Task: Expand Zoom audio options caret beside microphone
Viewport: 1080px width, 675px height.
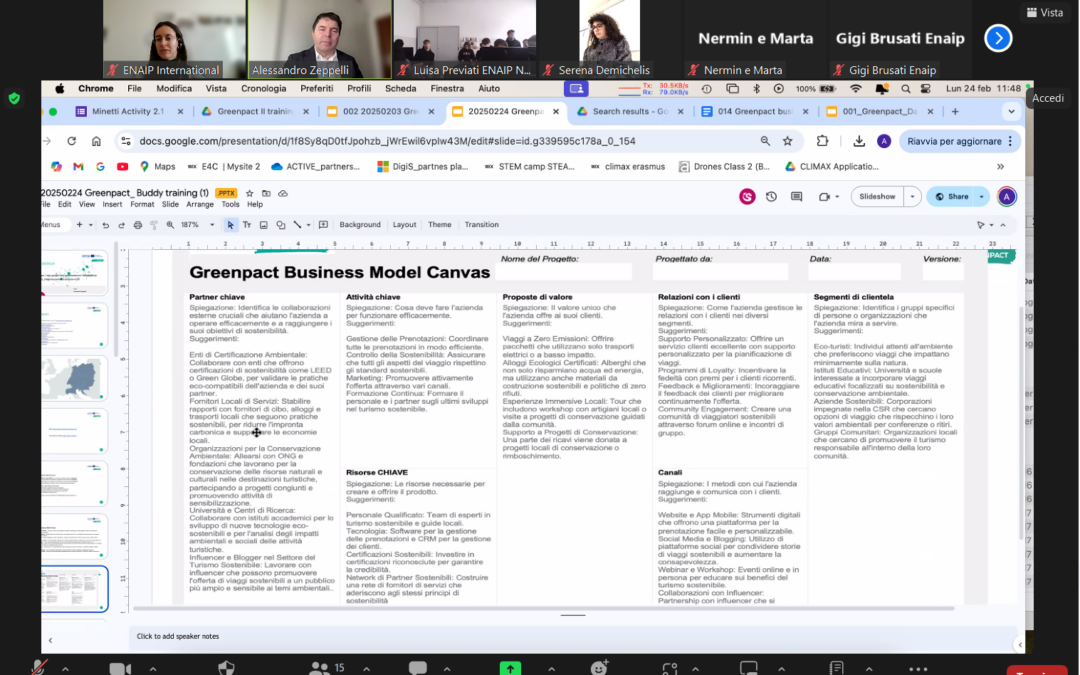Action: coord(65,669)
